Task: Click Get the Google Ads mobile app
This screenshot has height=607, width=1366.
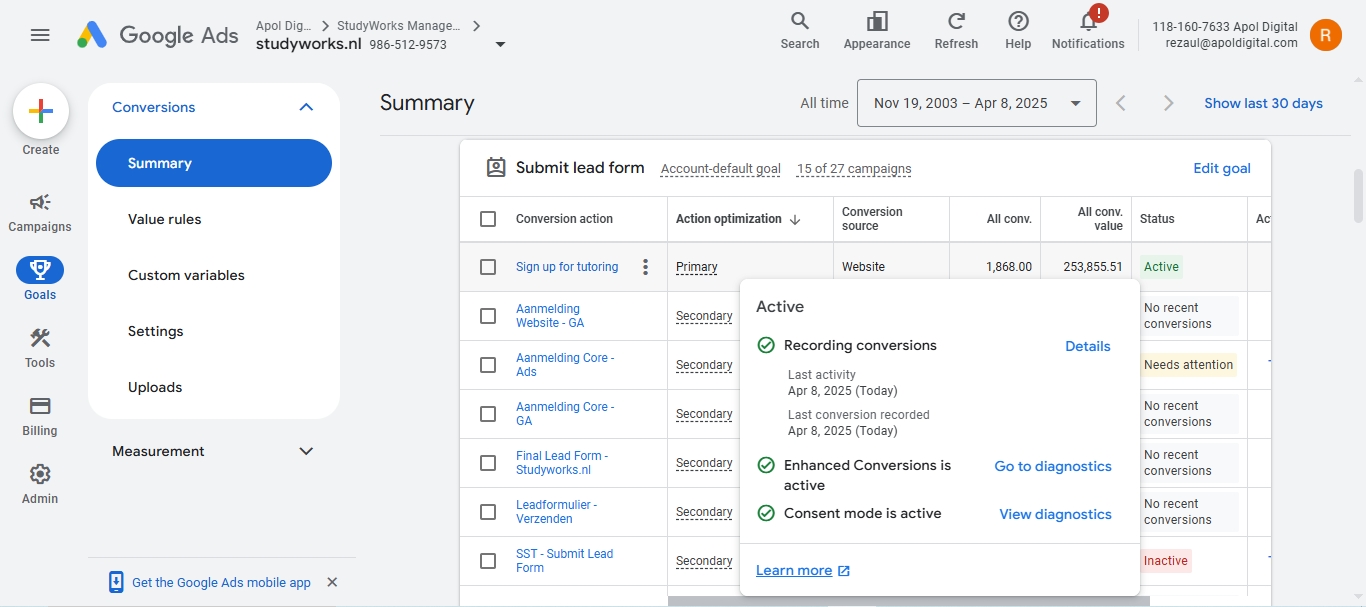Action: (221, 582)
